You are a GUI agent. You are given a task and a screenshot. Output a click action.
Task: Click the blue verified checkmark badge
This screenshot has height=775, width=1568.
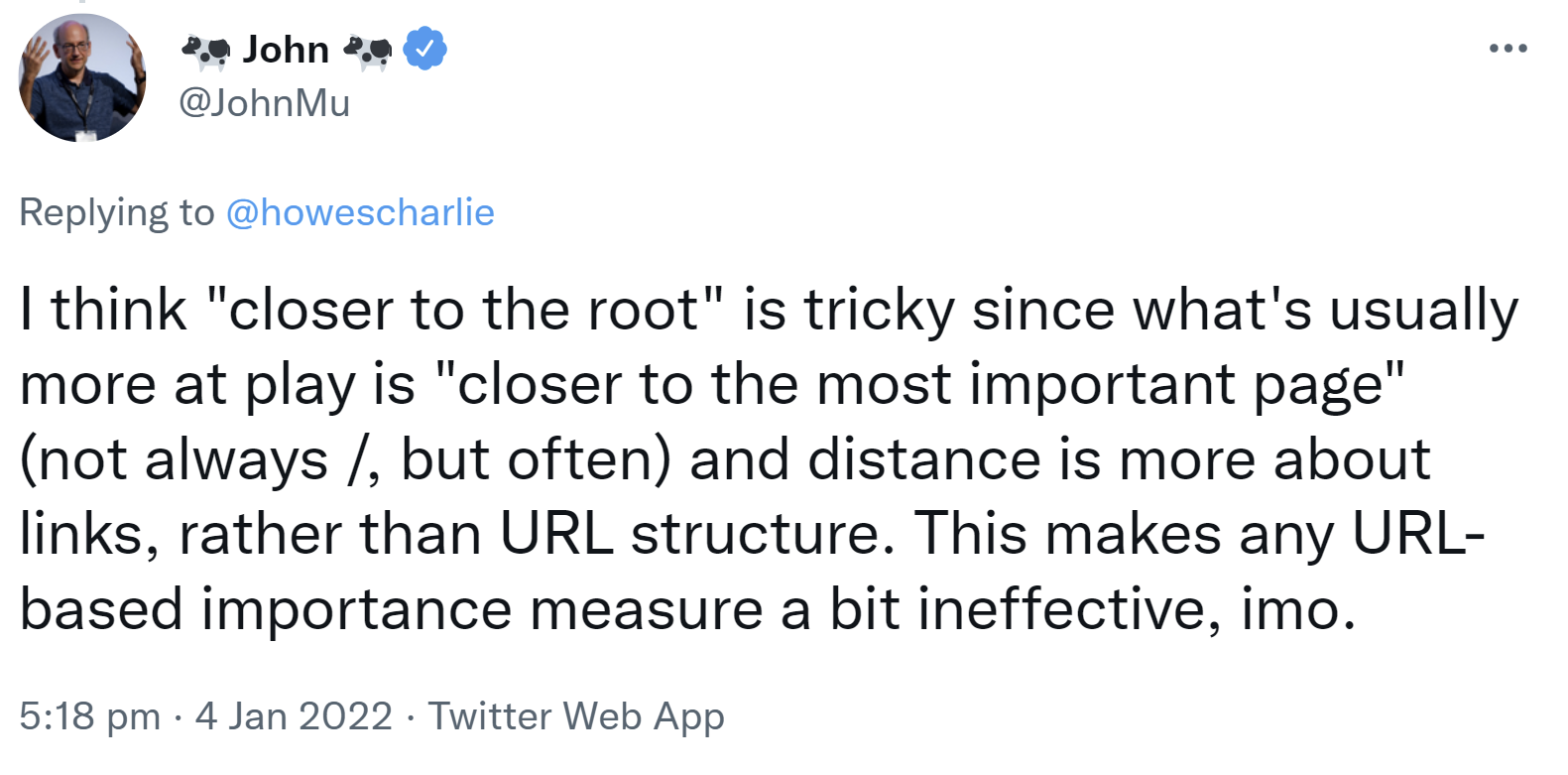pos(425,49)
